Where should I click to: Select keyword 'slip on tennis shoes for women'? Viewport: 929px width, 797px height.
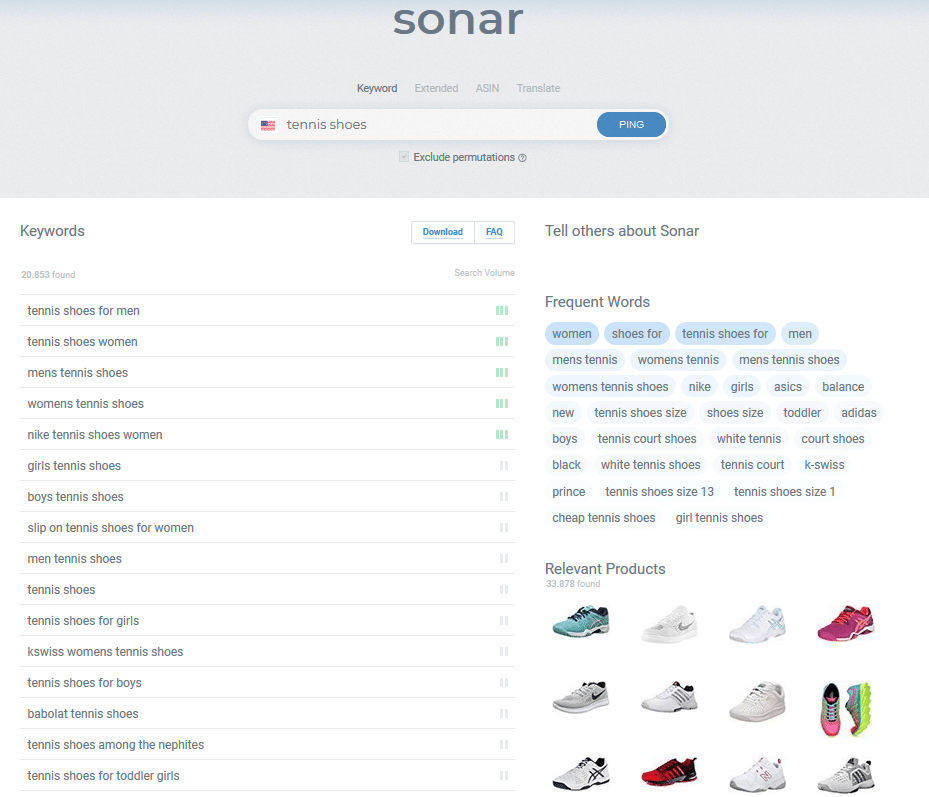pos(111,528)
